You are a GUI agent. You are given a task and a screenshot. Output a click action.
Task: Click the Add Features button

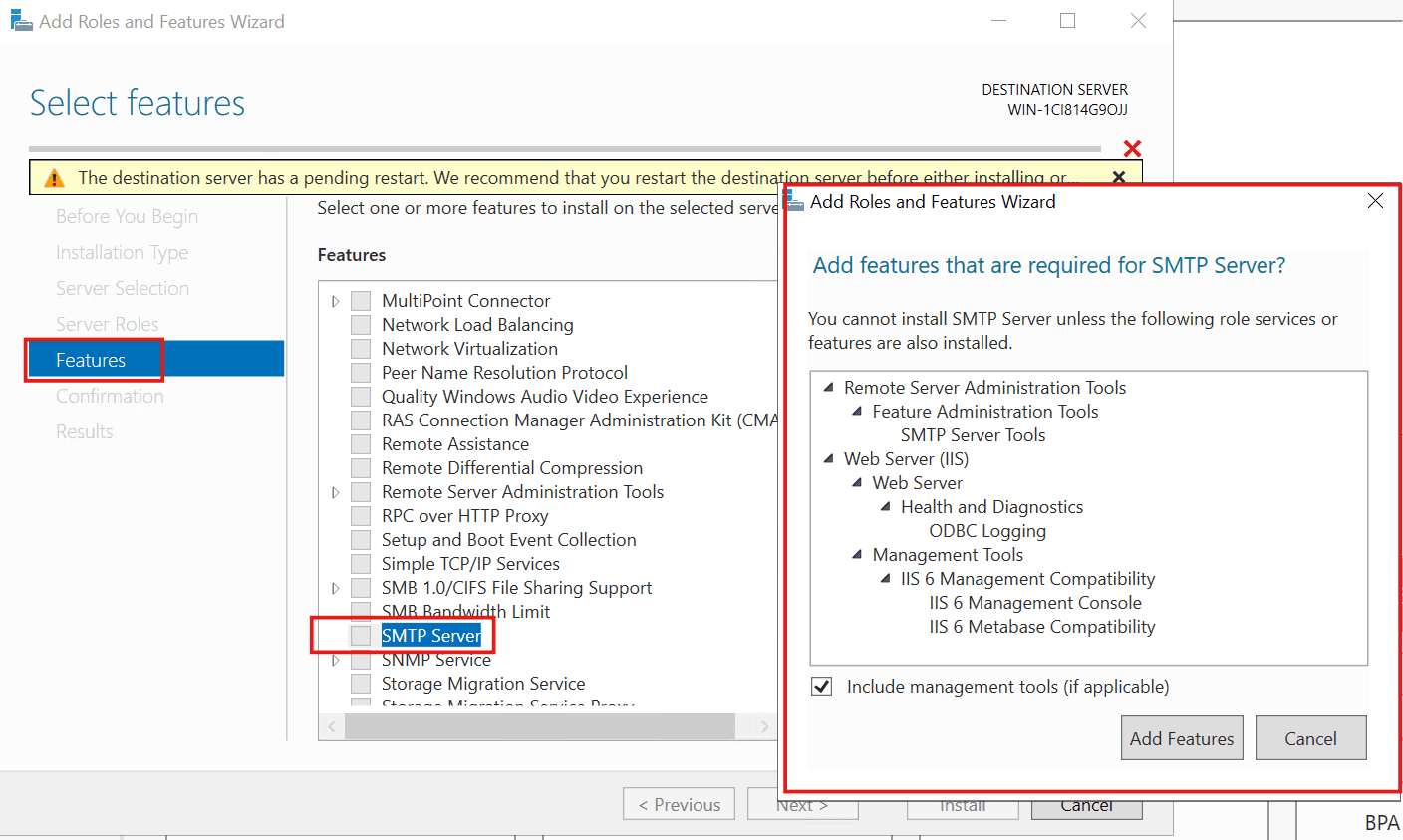click(1182, 738)
